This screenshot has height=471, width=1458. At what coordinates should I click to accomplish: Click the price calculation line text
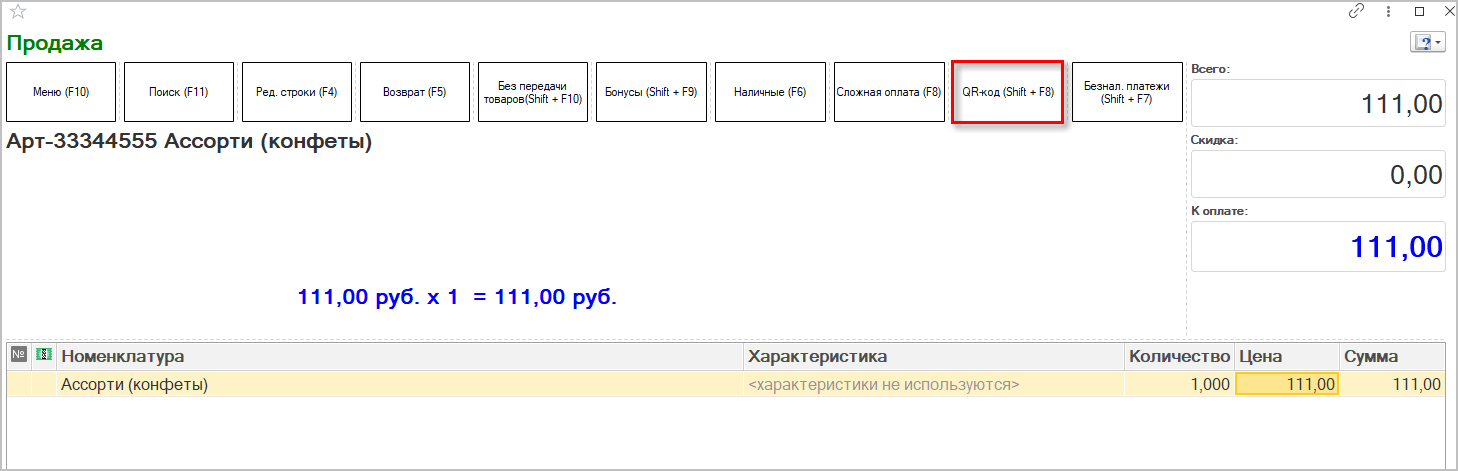point(457,297)
